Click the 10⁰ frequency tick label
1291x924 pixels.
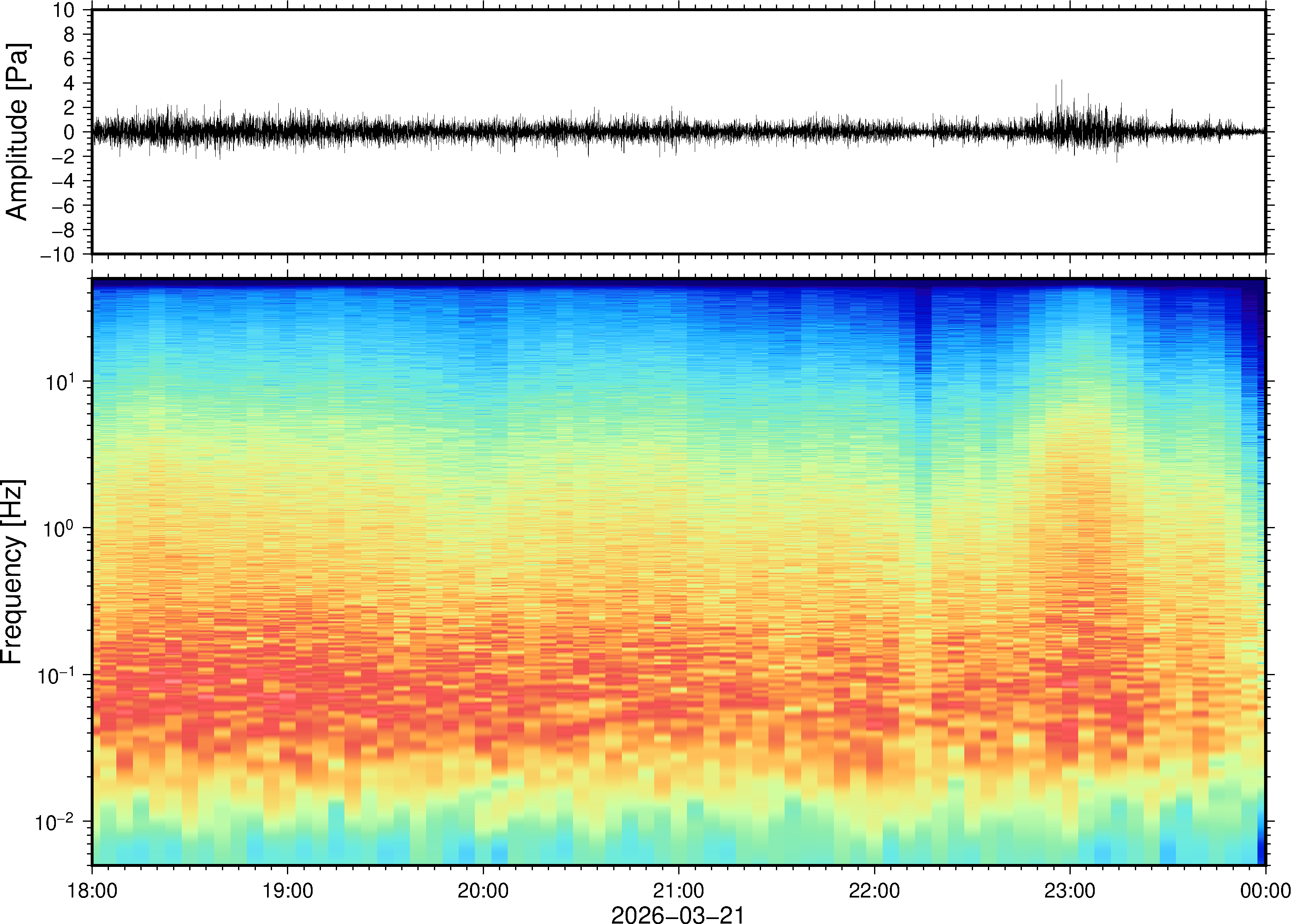(x=59, y=529)
